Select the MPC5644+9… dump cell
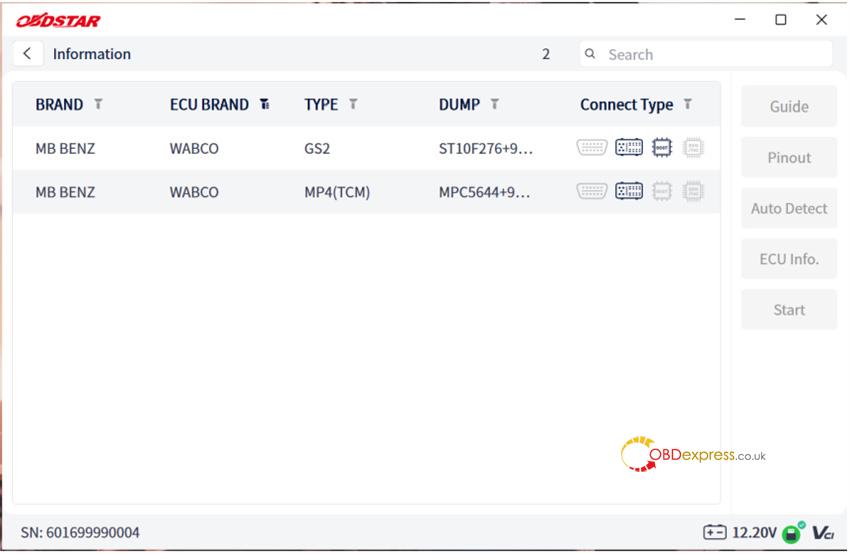The width and height of the screenshot is (850, 554). (x=484, y=192)
